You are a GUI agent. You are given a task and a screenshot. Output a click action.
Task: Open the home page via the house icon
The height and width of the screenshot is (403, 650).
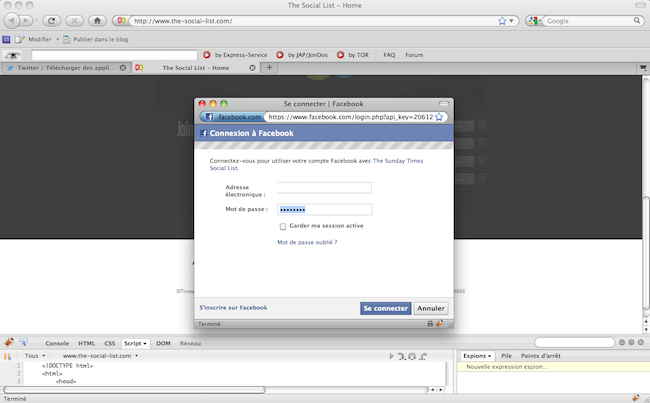(97, 20)
